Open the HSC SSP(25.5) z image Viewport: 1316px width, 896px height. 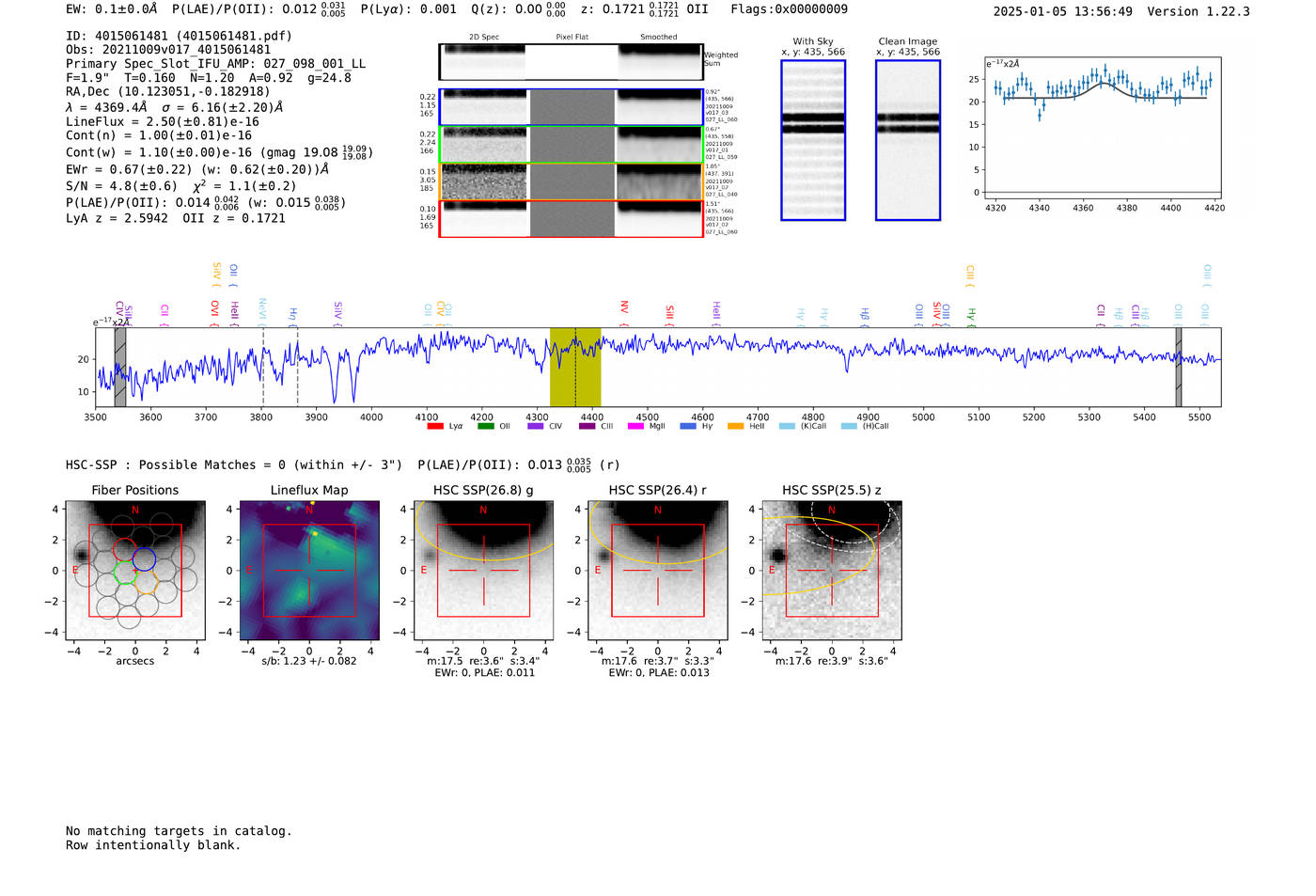point(832,571)
